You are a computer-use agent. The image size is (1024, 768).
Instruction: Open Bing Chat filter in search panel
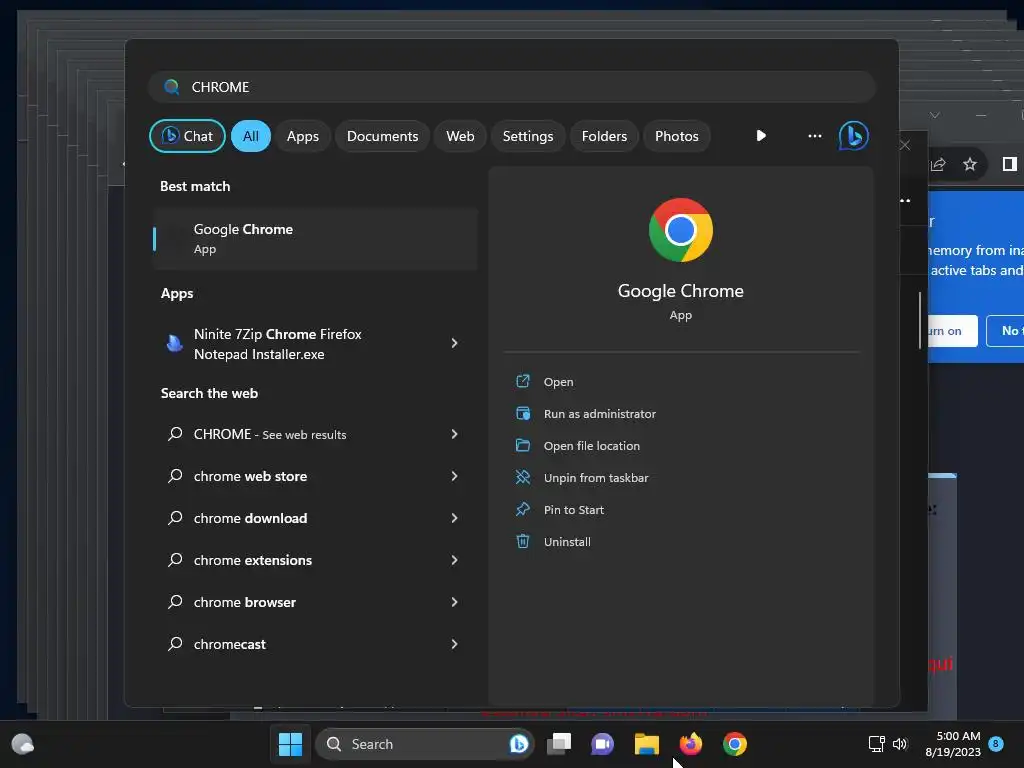(187, 136)
